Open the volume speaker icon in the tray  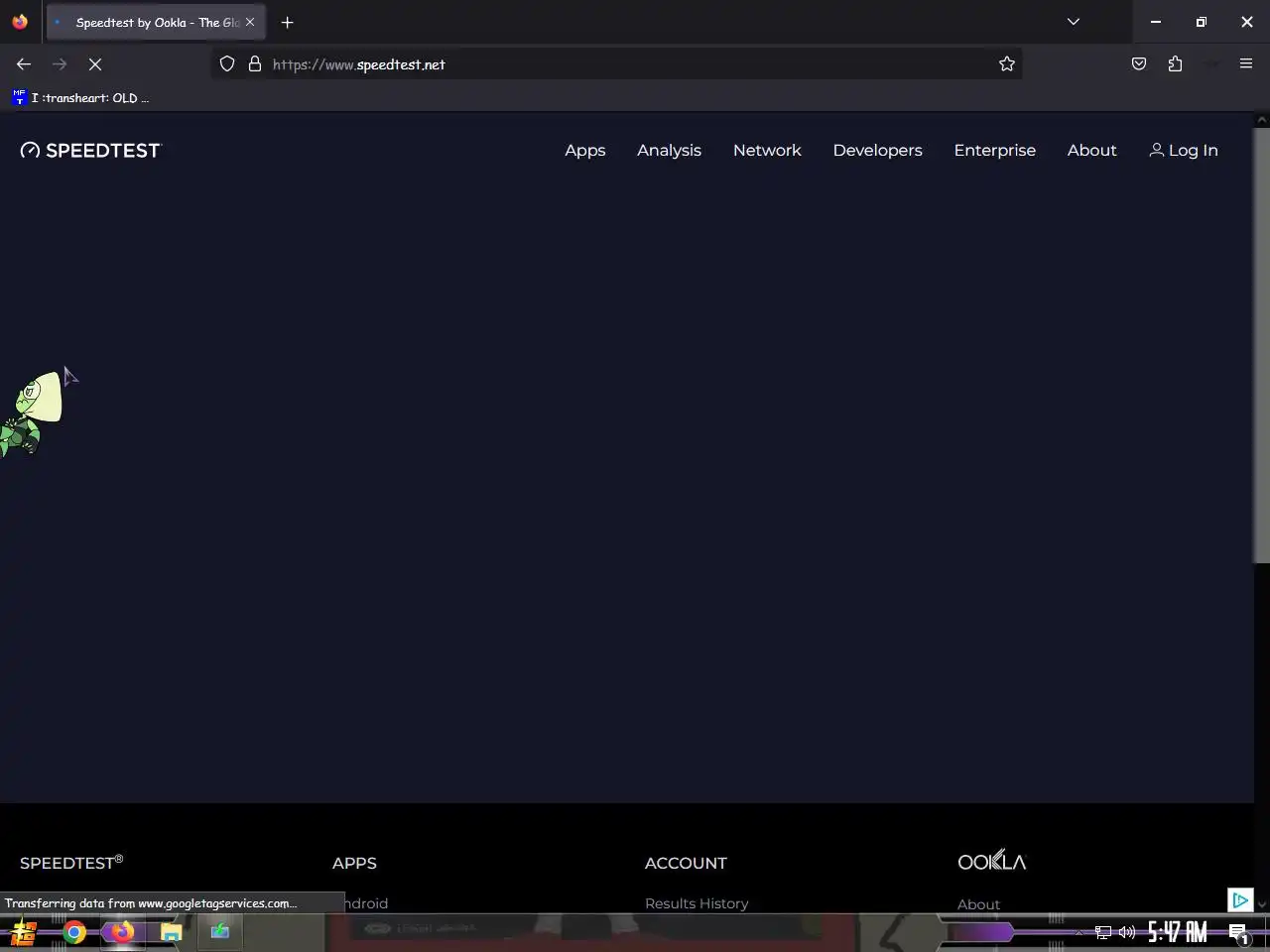pos(1127,932)
